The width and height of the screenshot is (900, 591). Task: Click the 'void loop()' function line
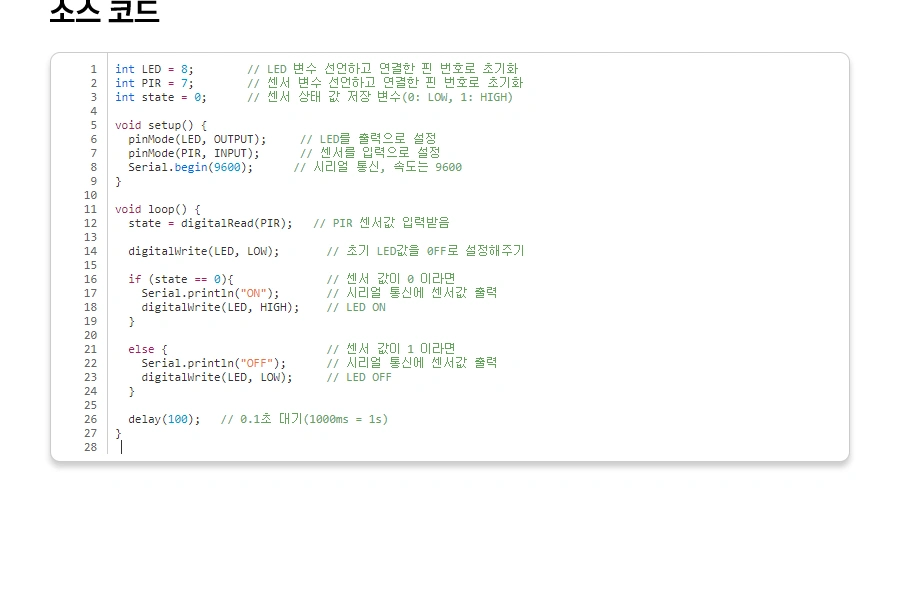(157, 209)
